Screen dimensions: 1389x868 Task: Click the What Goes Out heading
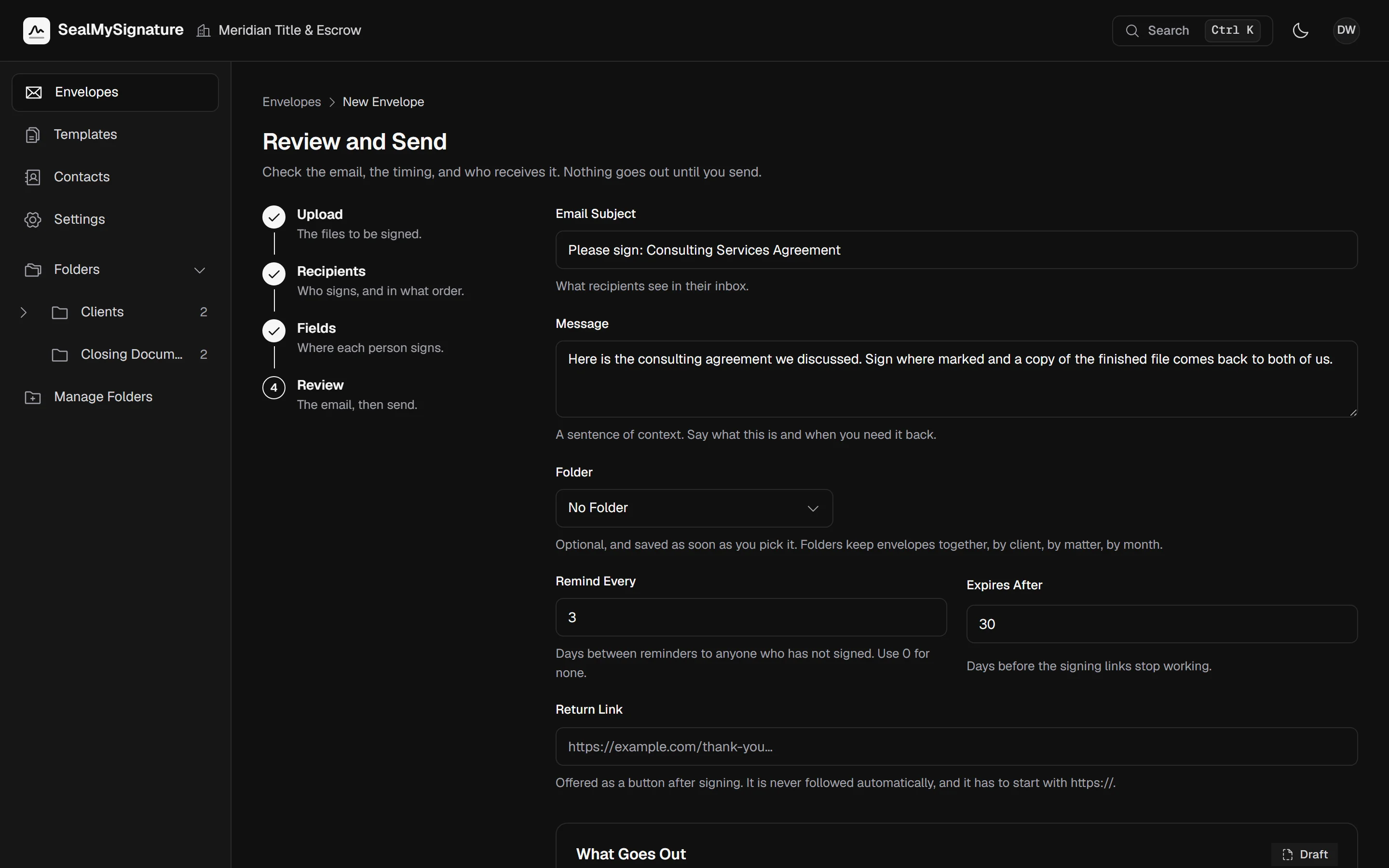[x=631, y=854]
